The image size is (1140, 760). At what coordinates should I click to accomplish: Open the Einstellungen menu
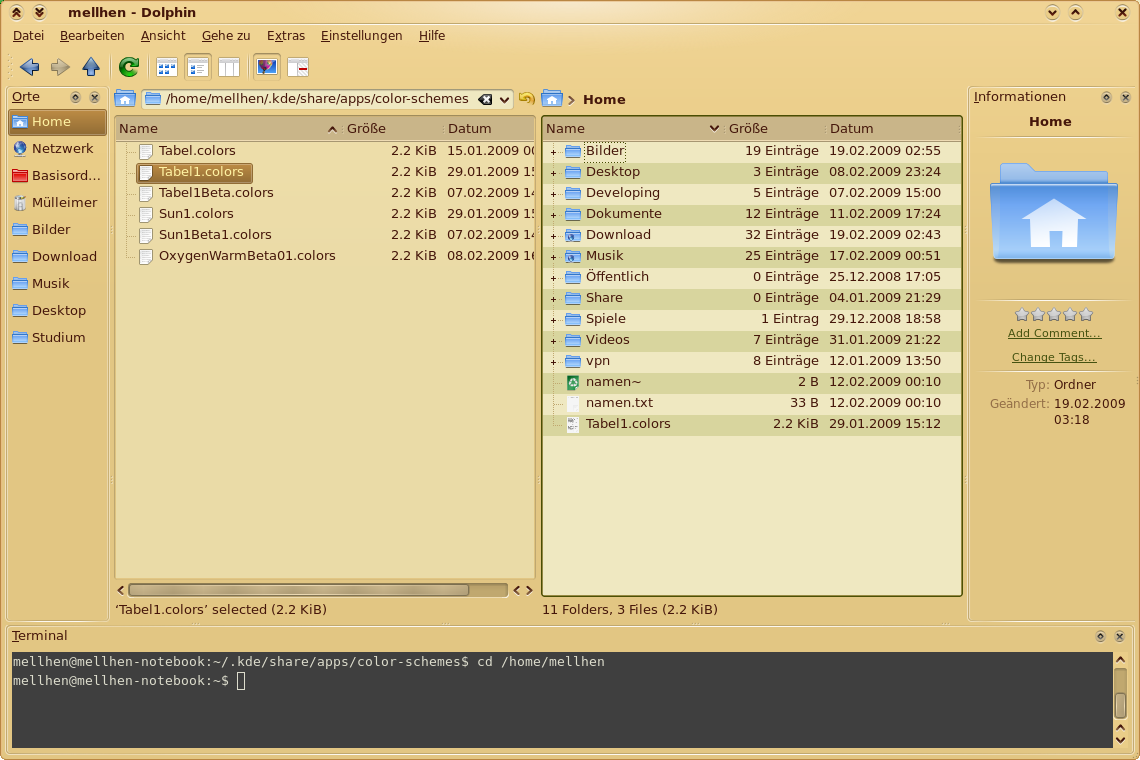[x=361, y=36]
